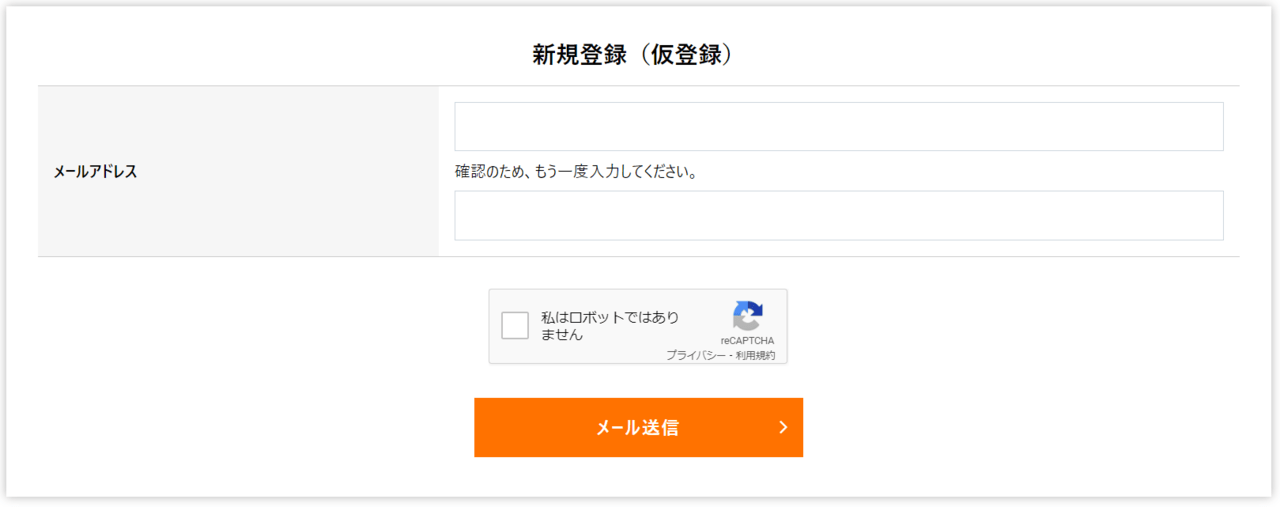This screenshot has width=1280, height=507.
Task: Open the 利用規約 link in reCAPTCHA
Action: click(755, 355)
